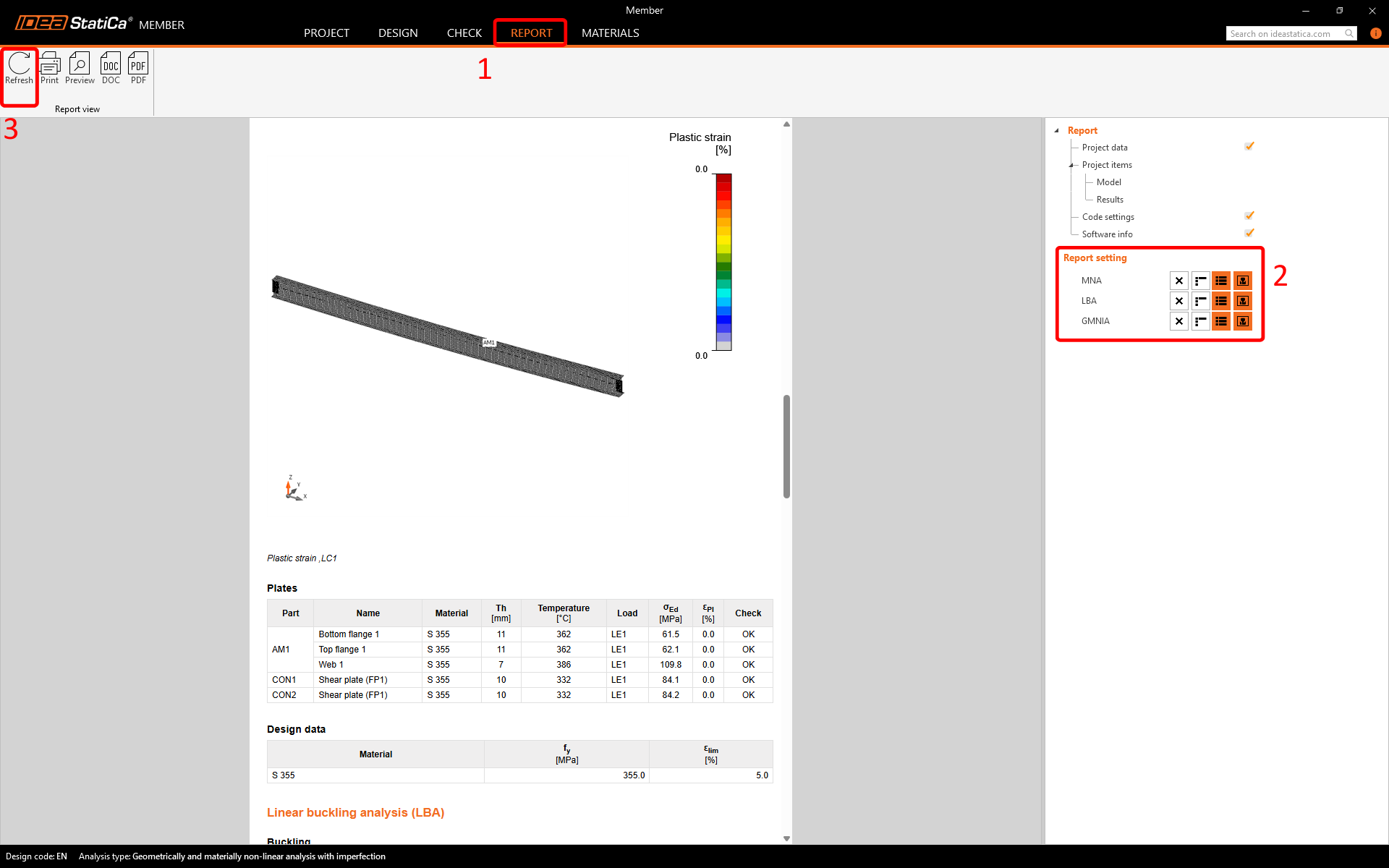This screenshot has width=1389, height=868.
Task: Uncheck the Project data checkbox
Action: click(x=1249, y=147)
